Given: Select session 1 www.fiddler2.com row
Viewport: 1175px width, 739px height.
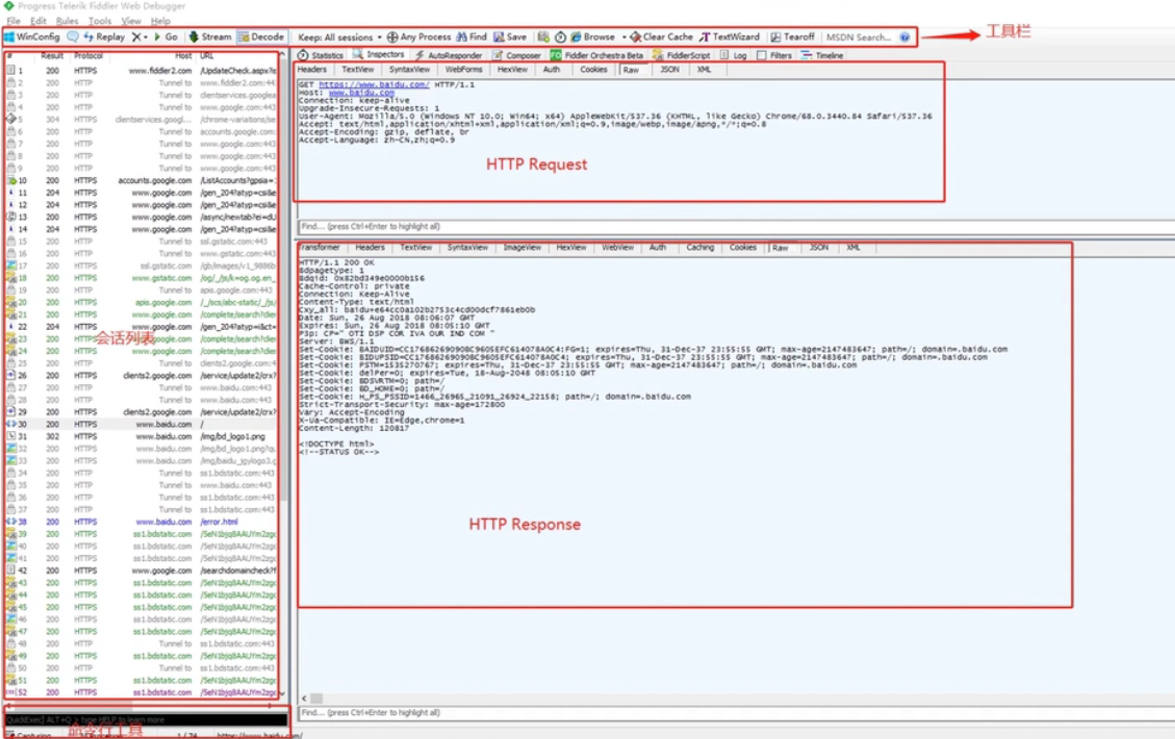Looking at the screenshot, I should point(141,70).
